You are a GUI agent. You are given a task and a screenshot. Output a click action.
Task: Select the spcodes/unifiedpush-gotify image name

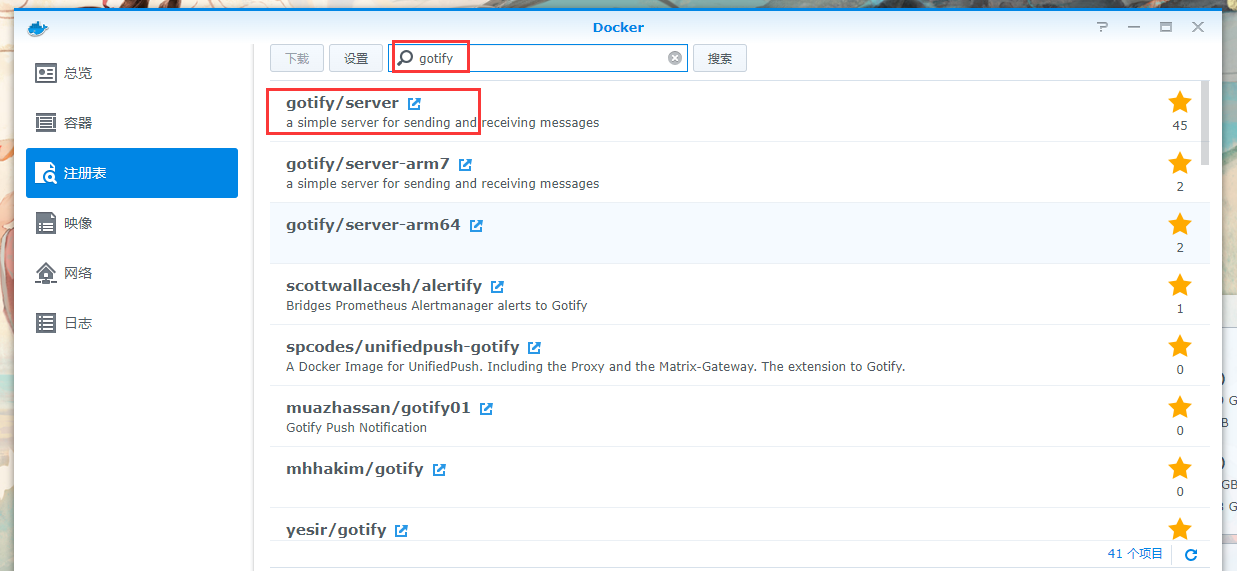pos(402,347)
